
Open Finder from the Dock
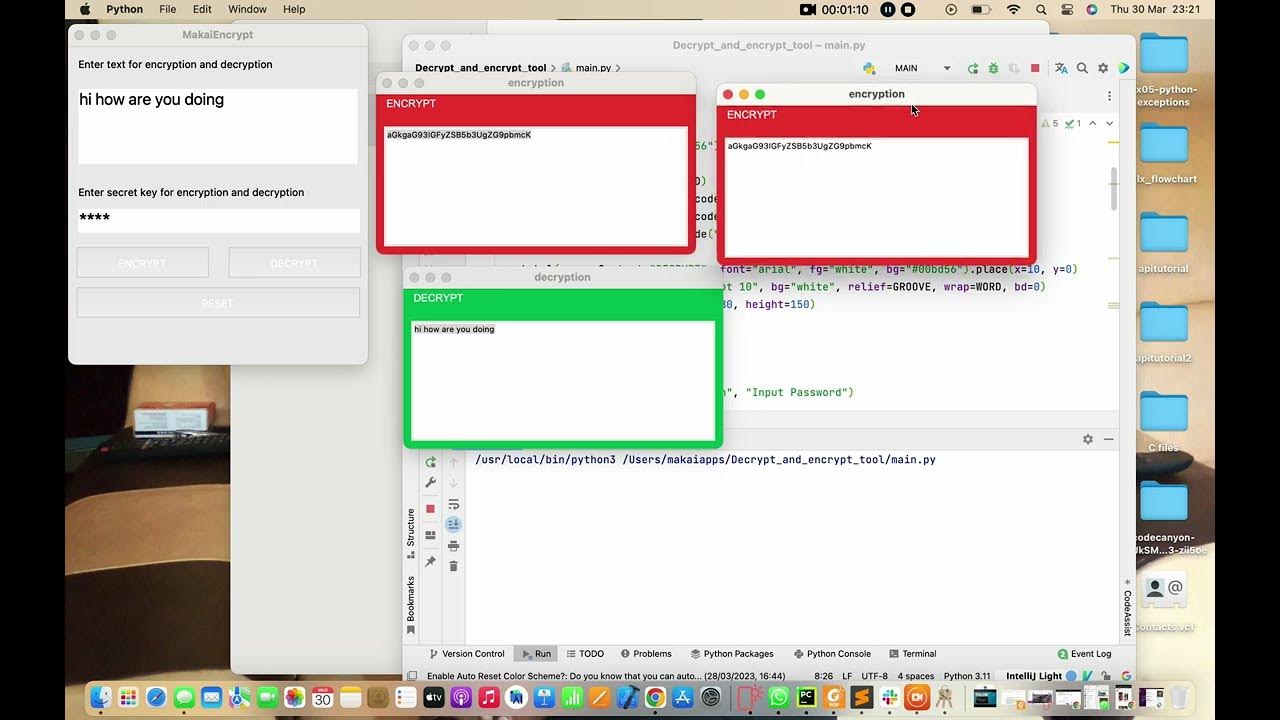101,697
